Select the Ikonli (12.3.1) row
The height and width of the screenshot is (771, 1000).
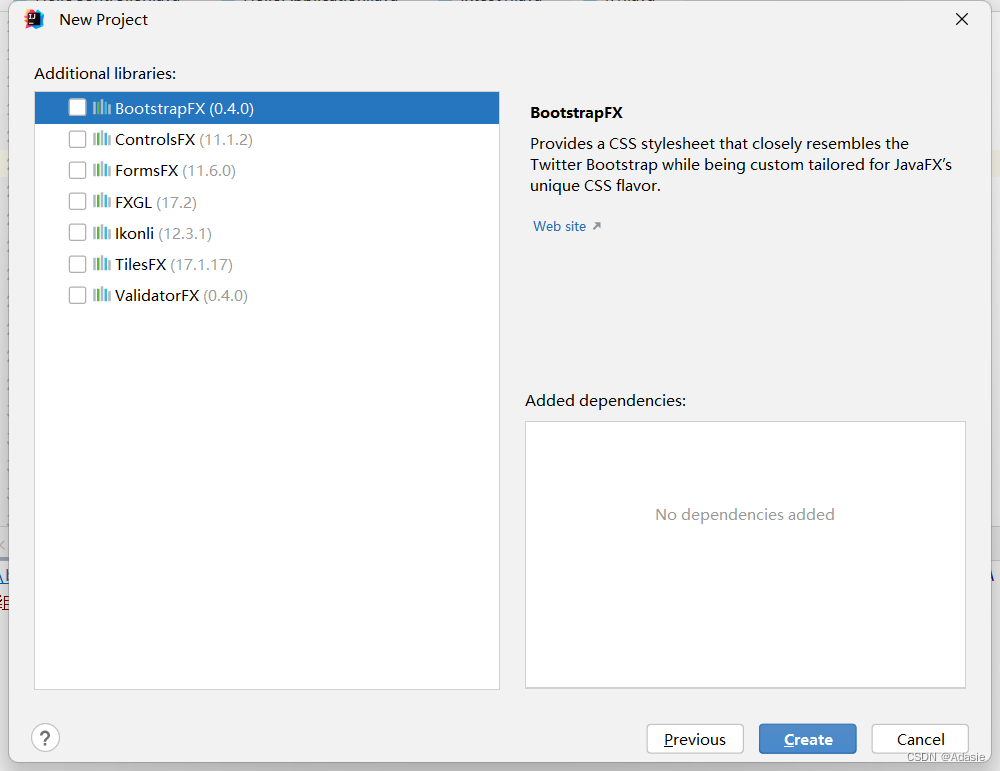point(267,233)
